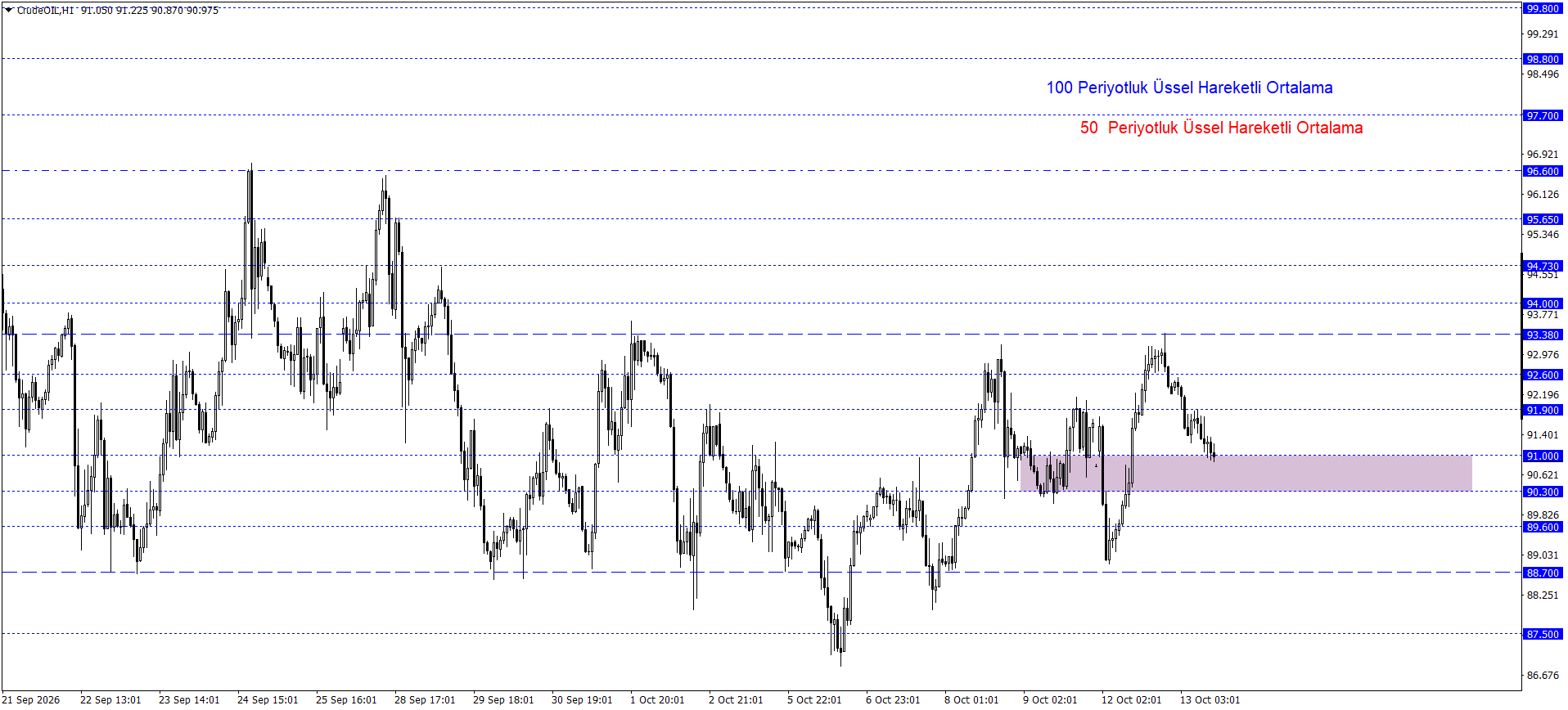Select the CrudeOIL,H1 symbol title text
Viewport: 1568px width, 710px height.
click(45, 11)
